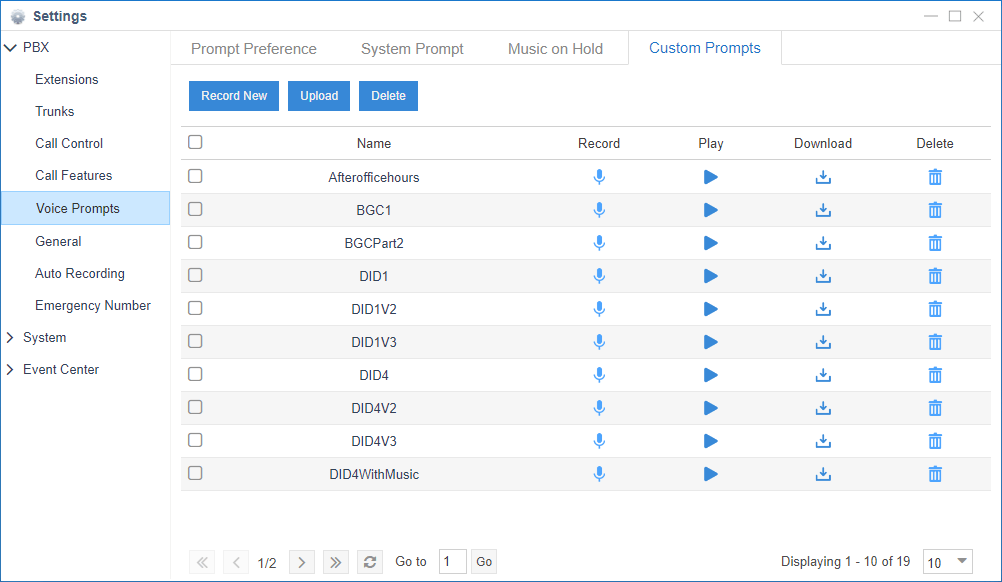Click the Record New button

pos(234,96)
